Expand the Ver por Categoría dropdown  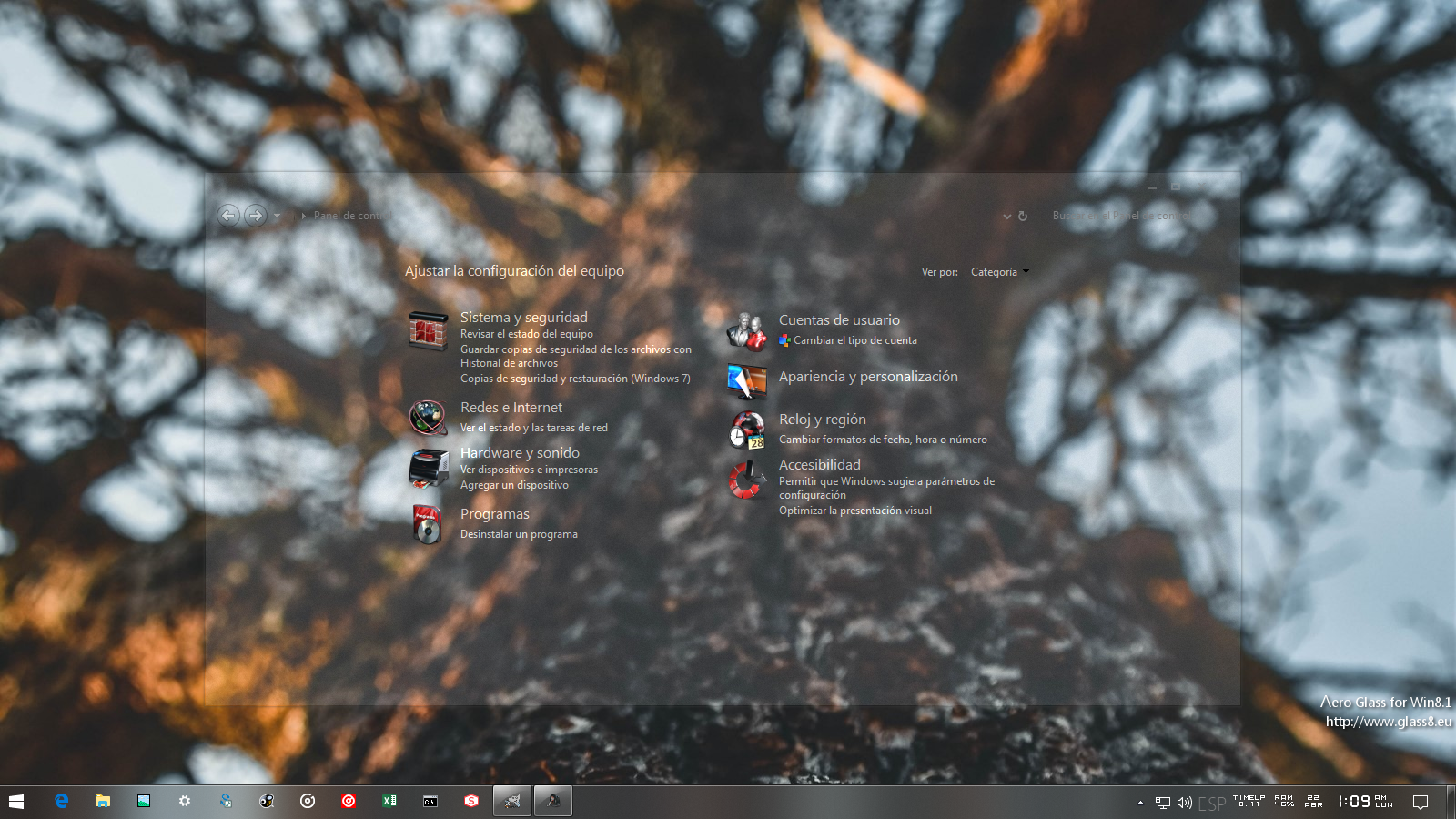999,272
